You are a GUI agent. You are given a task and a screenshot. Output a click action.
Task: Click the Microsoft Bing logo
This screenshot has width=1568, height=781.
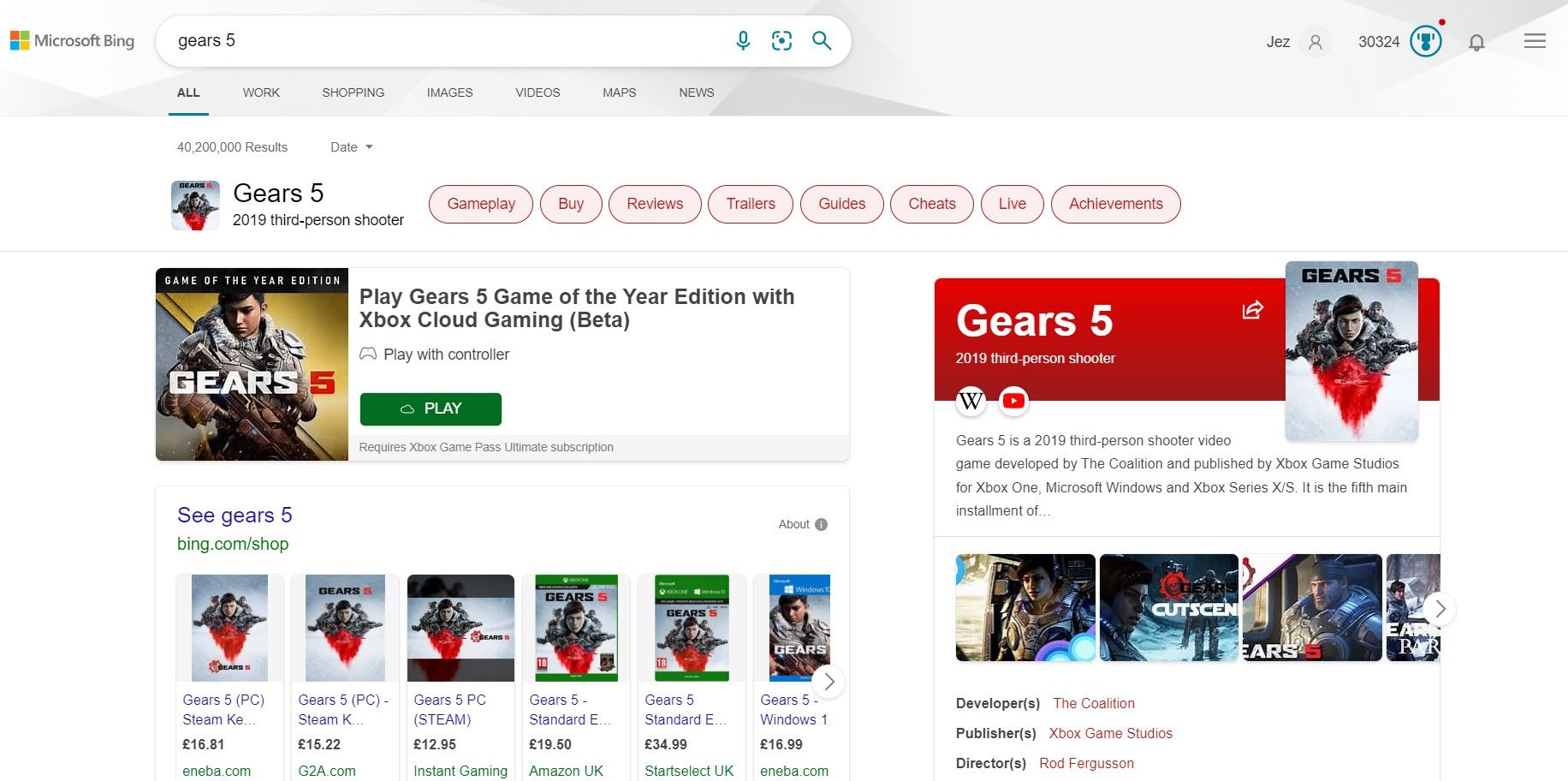click(x=72, y=39)
